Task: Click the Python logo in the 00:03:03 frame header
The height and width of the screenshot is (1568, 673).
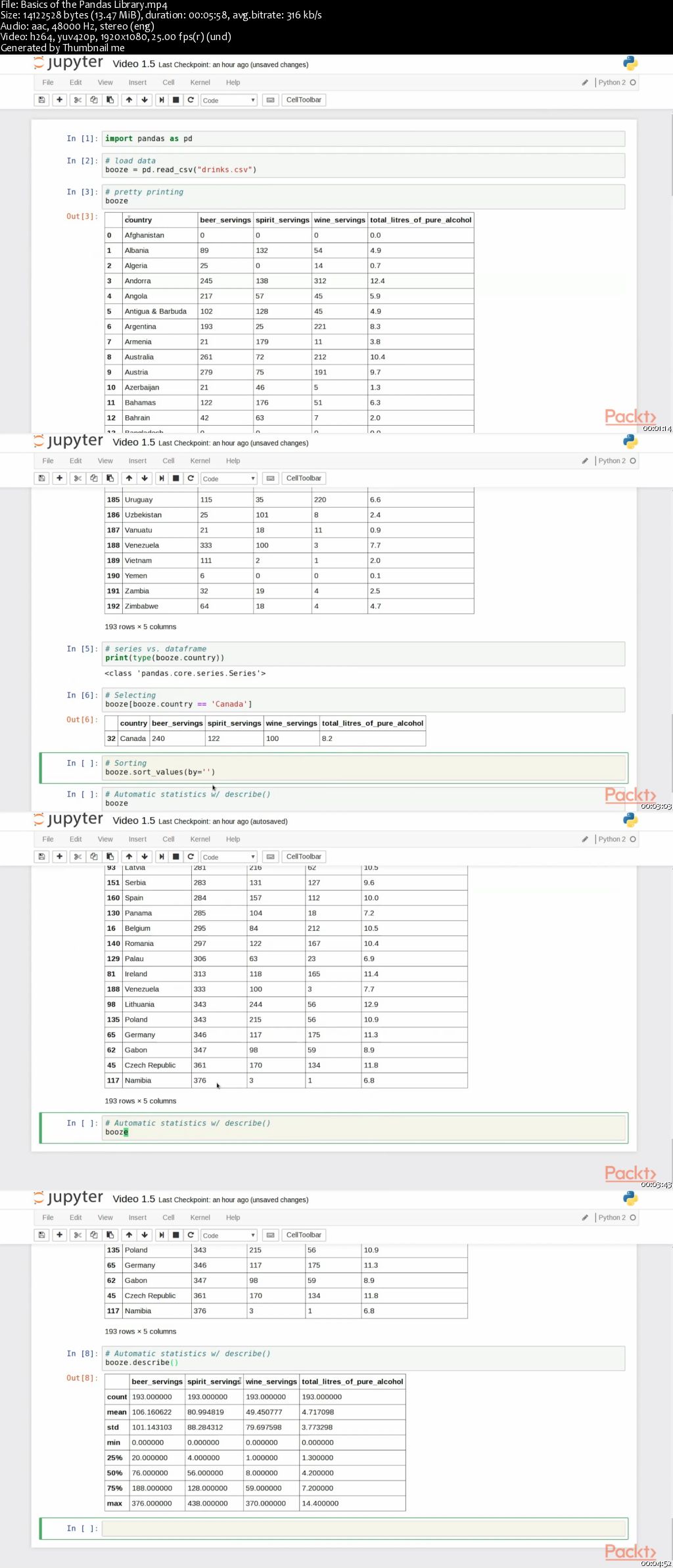Action: (x=630, y=441)
